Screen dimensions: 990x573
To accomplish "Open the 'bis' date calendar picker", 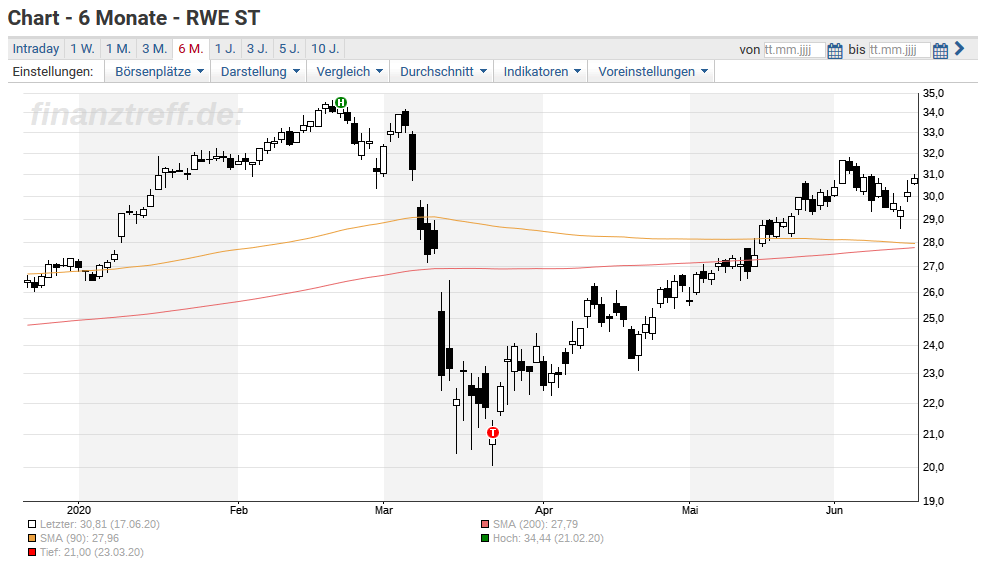I will pyautogui.click(x=940, y=50).
